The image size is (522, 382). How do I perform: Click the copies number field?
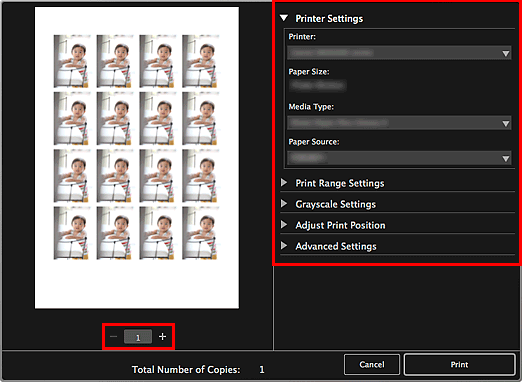[x=138, y=337]
